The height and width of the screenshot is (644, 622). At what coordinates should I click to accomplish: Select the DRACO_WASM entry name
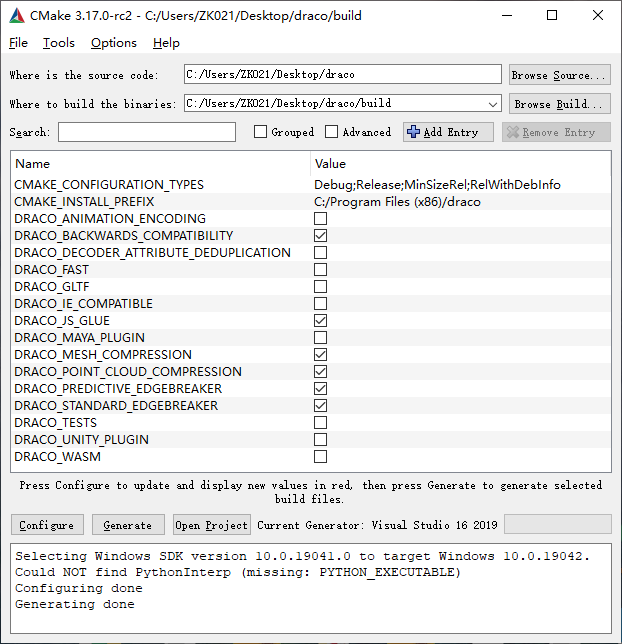tap(58, 457)
